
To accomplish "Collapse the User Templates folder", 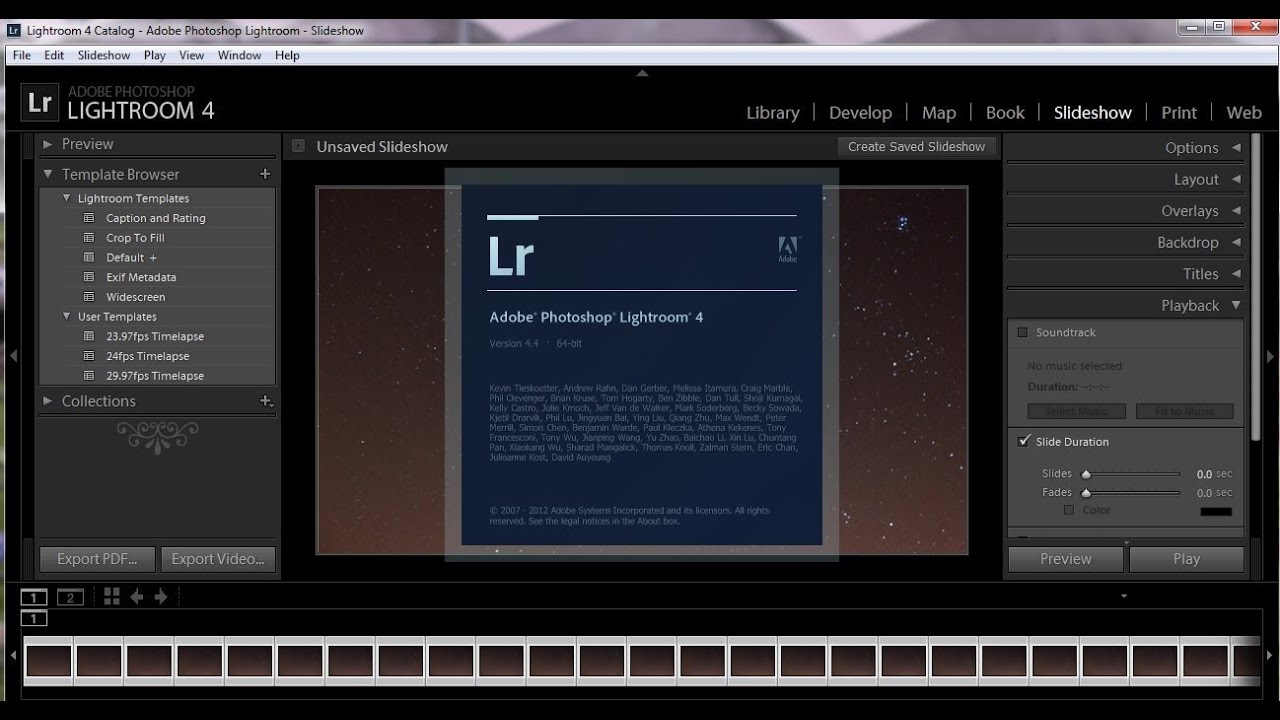I will coord(67,316).
